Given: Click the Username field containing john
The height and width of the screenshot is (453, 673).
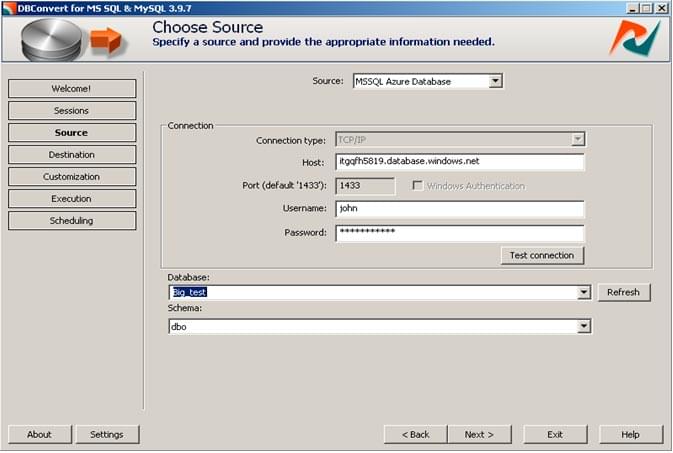Looking at the screenshot, I should pos(459,209).
